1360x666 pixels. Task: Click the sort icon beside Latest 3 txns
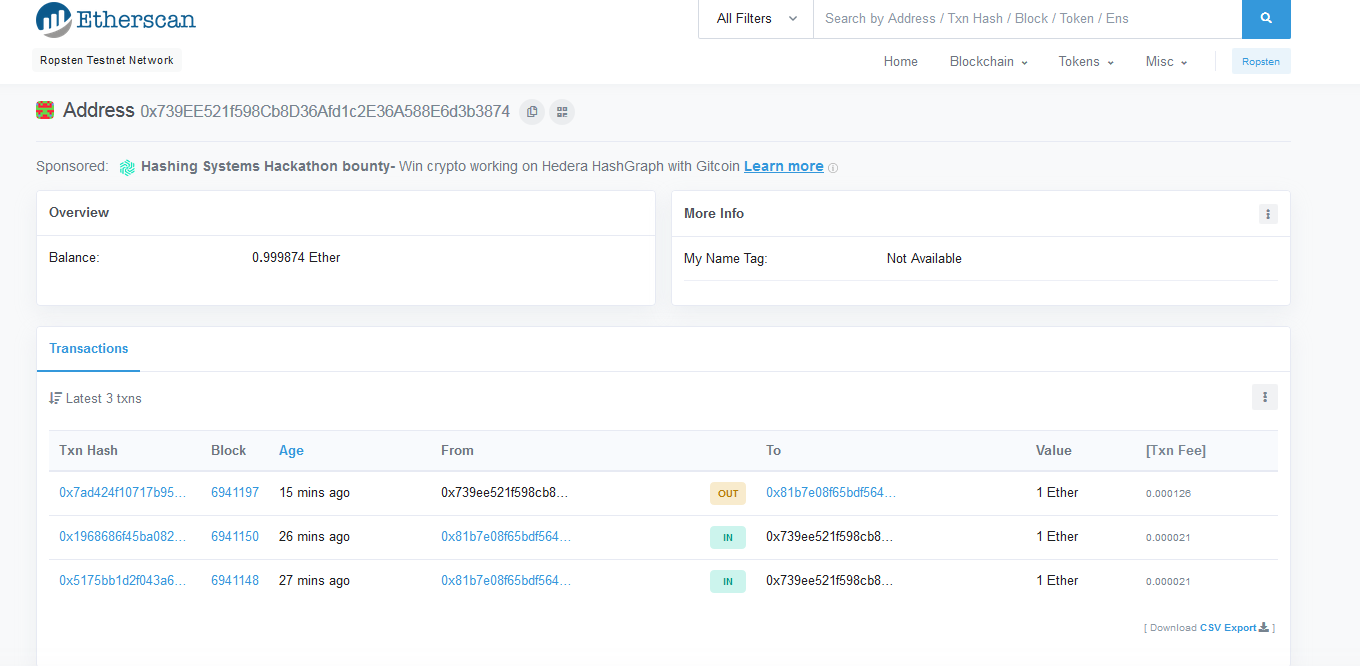pos(55,398)
